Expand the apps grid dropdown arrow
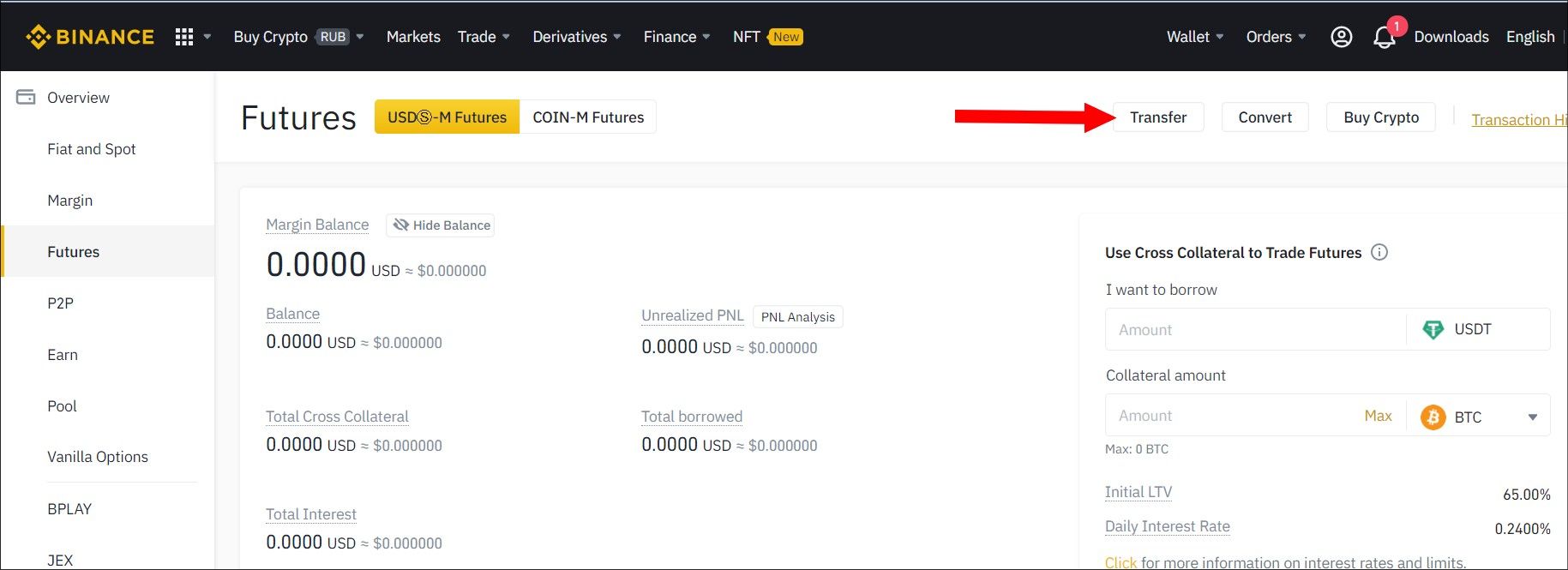The height and width of the screenshot is (570, 1568). (x=207, y=37)
